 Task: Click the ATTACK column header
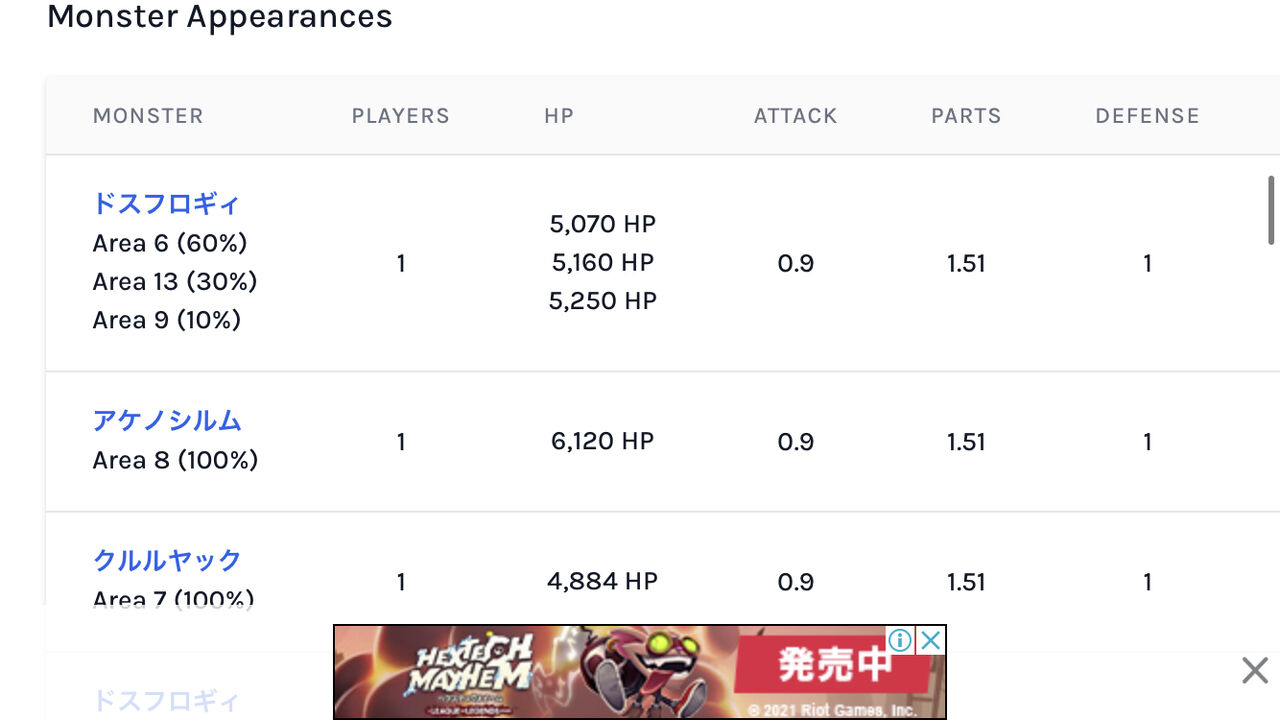pos(795,116)
